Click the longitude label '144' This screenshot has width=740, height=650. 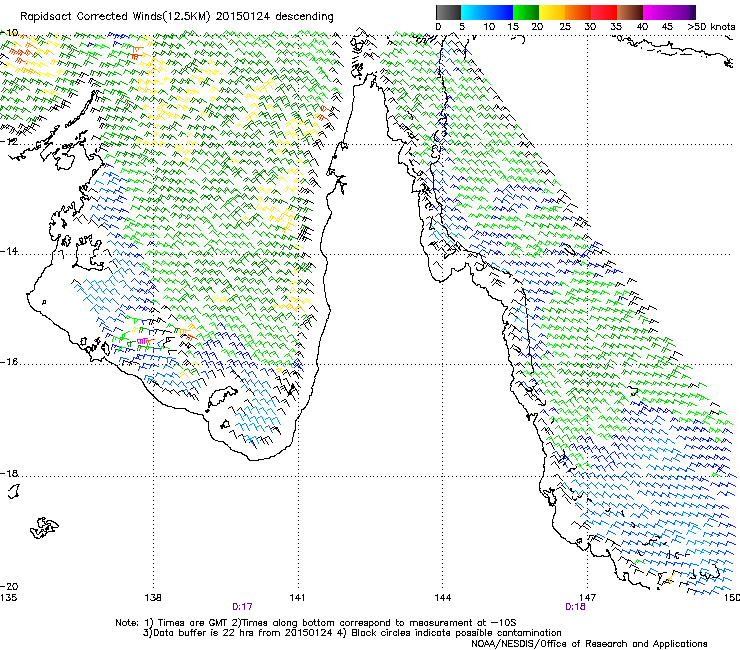(x=443, y=598)
